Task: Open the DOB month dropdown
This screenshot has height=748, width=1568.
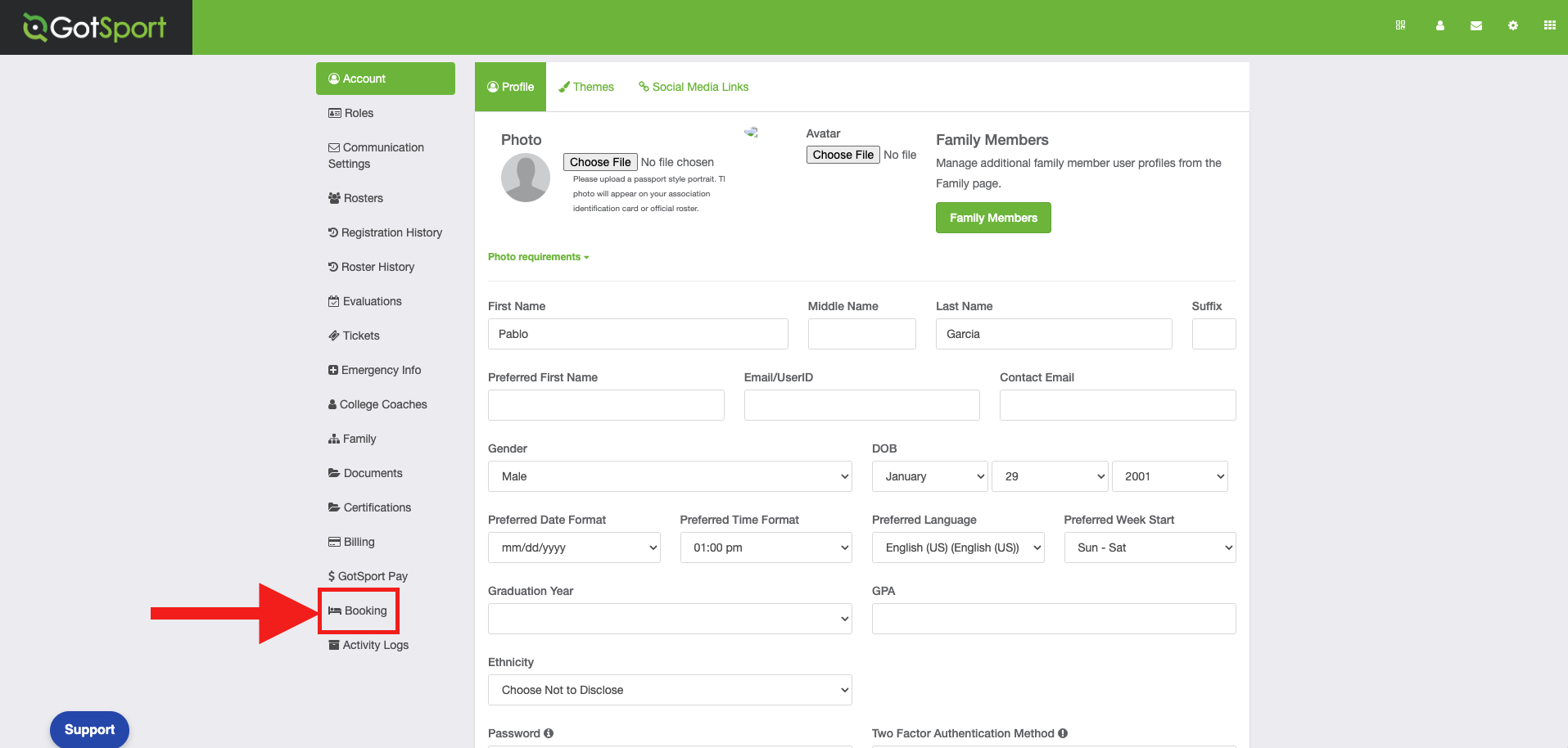Action: [929, 476]
